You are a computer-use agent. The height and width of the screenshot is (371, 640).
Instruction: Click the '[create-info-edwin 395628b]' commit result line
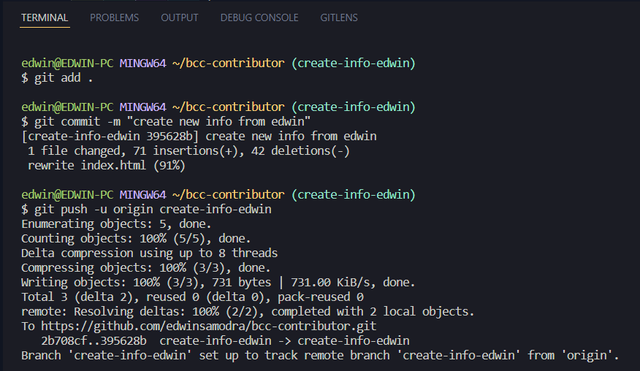click(x=199, y=136)
